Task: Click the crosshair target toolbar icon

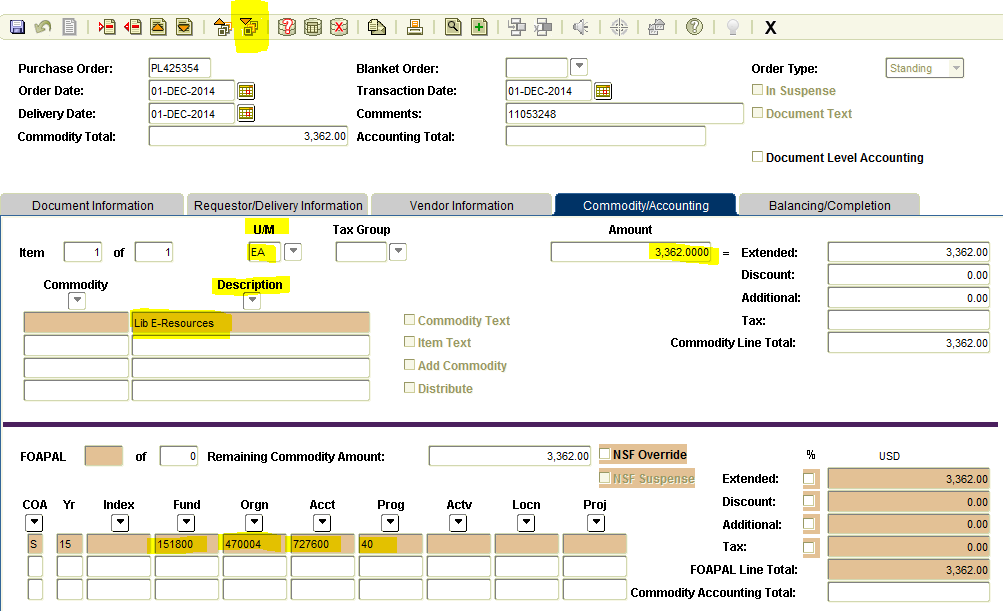Action: click(619, 27)
